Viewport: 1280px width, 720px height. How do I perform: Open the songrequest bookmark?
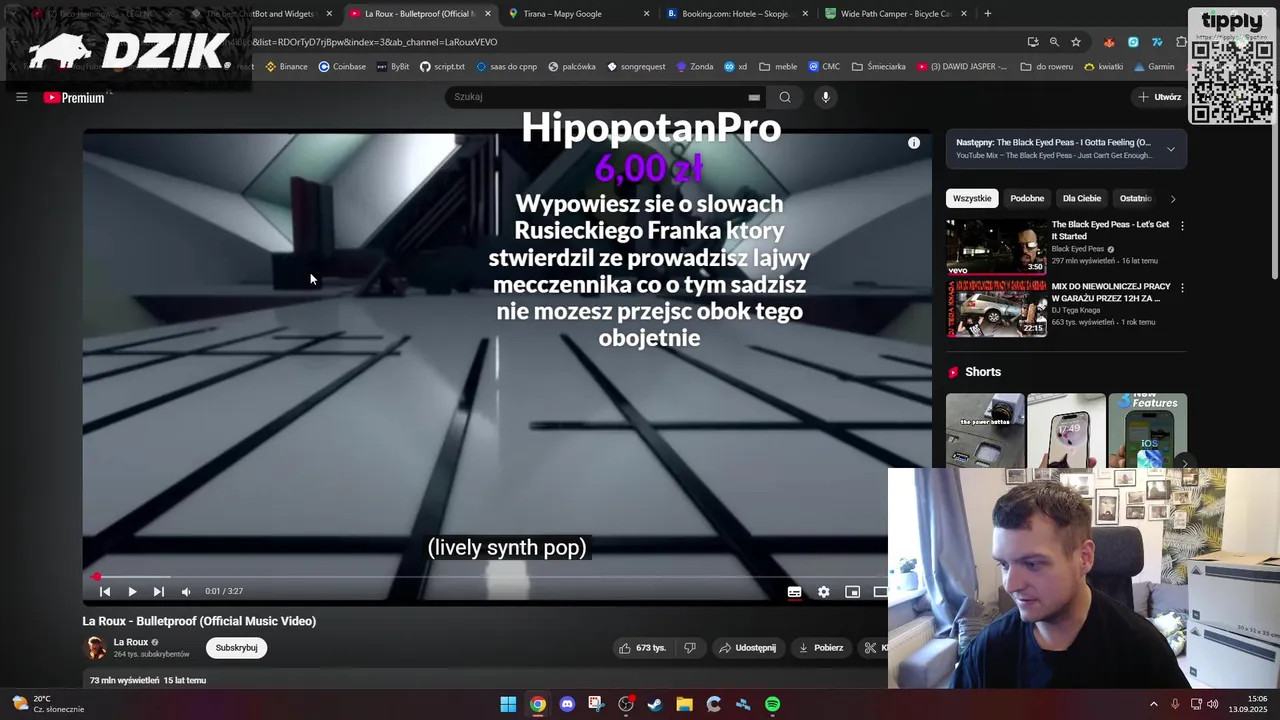[x=636, y=67]
